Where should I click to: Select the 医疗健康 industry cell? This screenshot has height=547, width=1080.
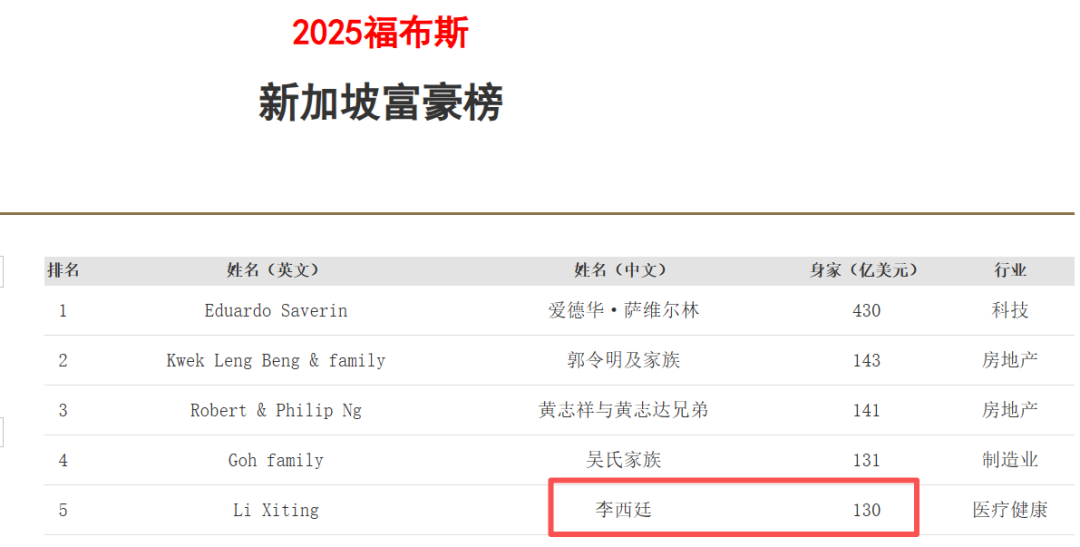click(x=1010, y=510)
